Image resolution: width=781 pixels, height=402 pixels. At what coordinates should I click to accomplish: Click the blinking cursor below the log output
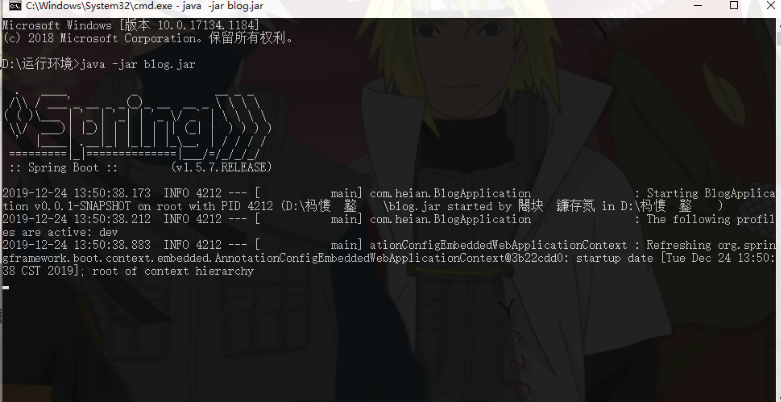coord(5,287)
